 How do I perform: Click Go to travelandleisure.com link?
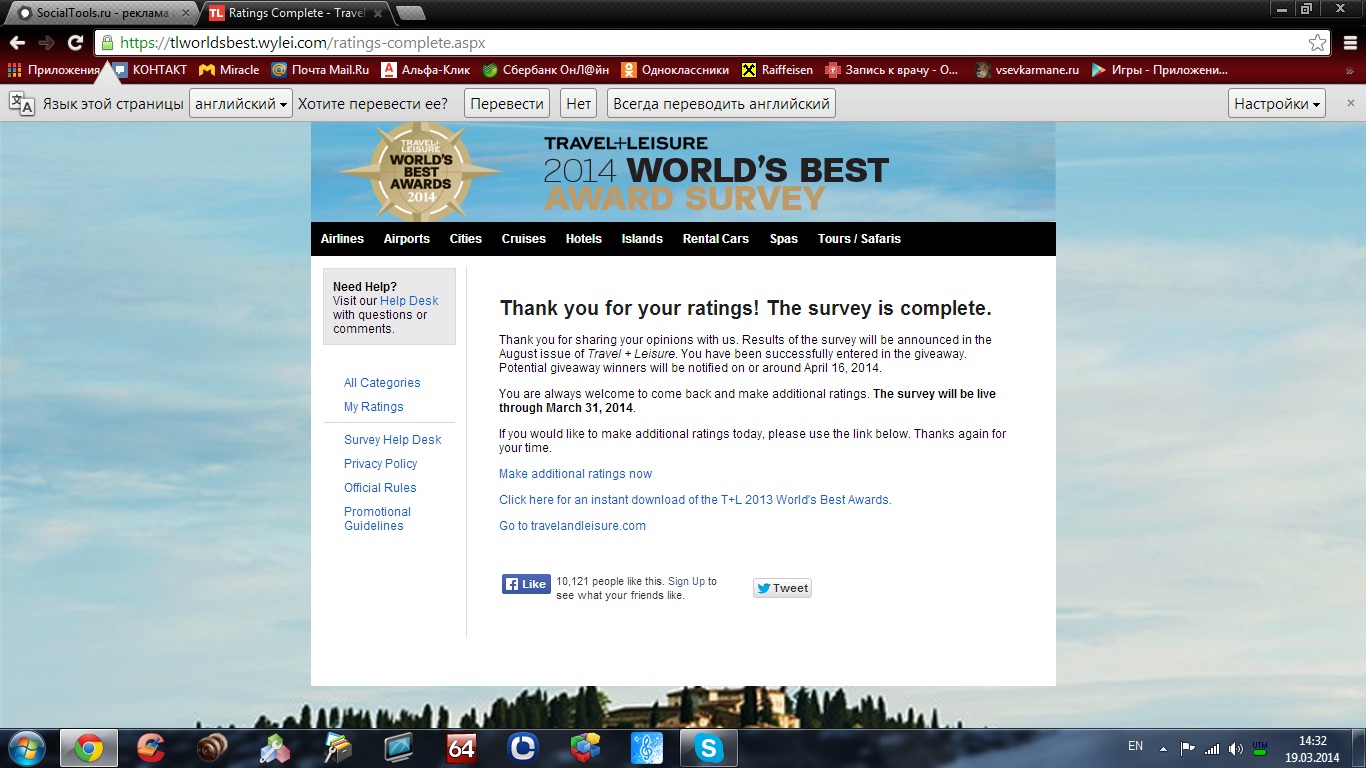[x=573, y=526]
